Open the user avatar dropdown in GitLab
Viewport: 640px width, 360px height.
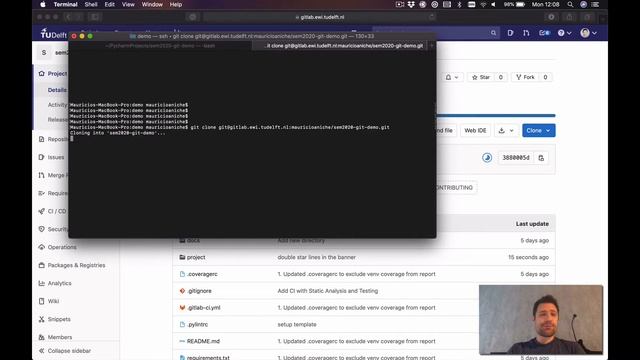589,33
